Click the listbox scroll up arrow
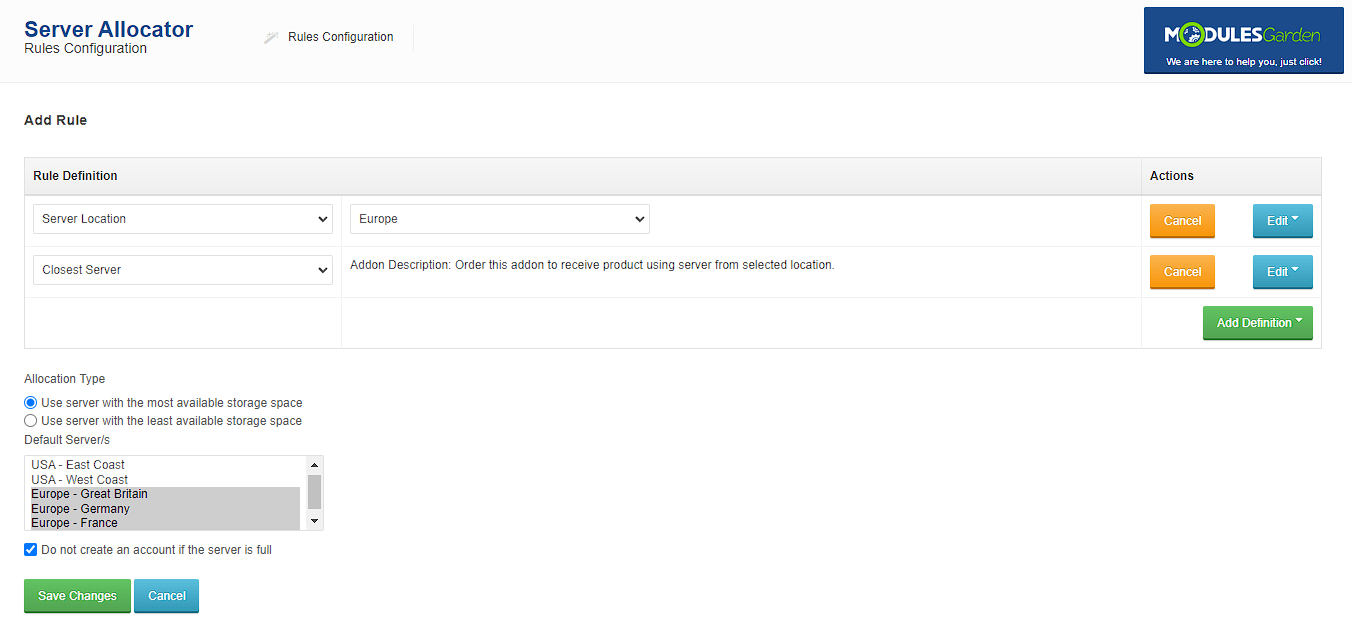The width and height of the screenshot is (1352, 625). coord(315,465)
